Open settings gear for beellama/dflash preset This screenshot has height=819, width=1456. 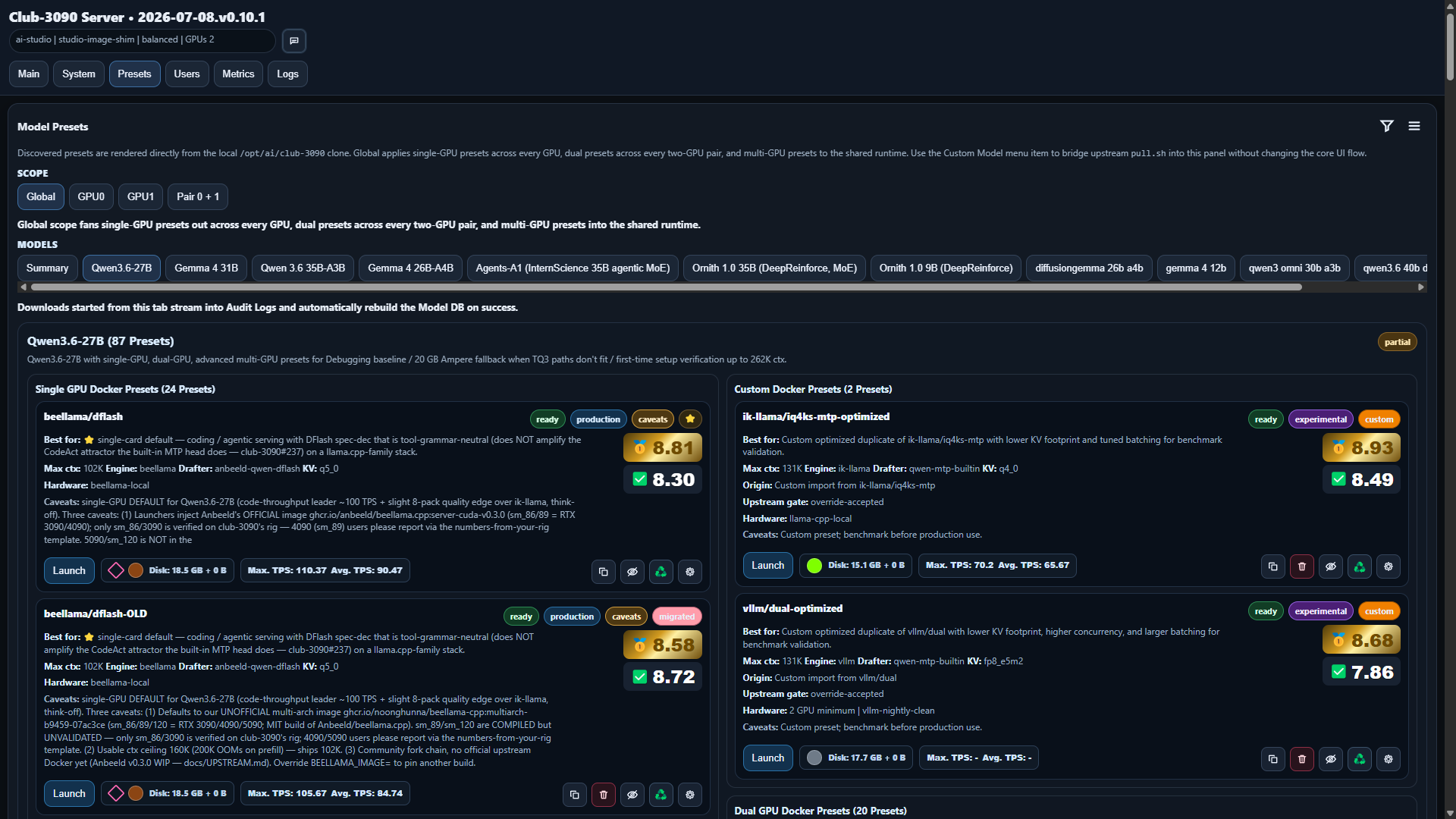(x=690, y=572)
